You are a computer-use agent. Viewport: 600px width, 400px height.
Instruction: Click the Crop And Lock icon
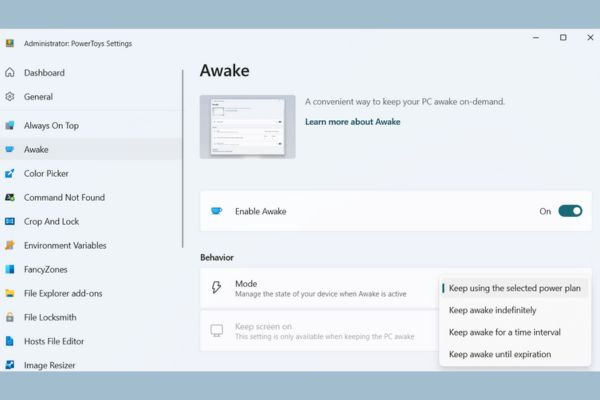tap(10, 221)
